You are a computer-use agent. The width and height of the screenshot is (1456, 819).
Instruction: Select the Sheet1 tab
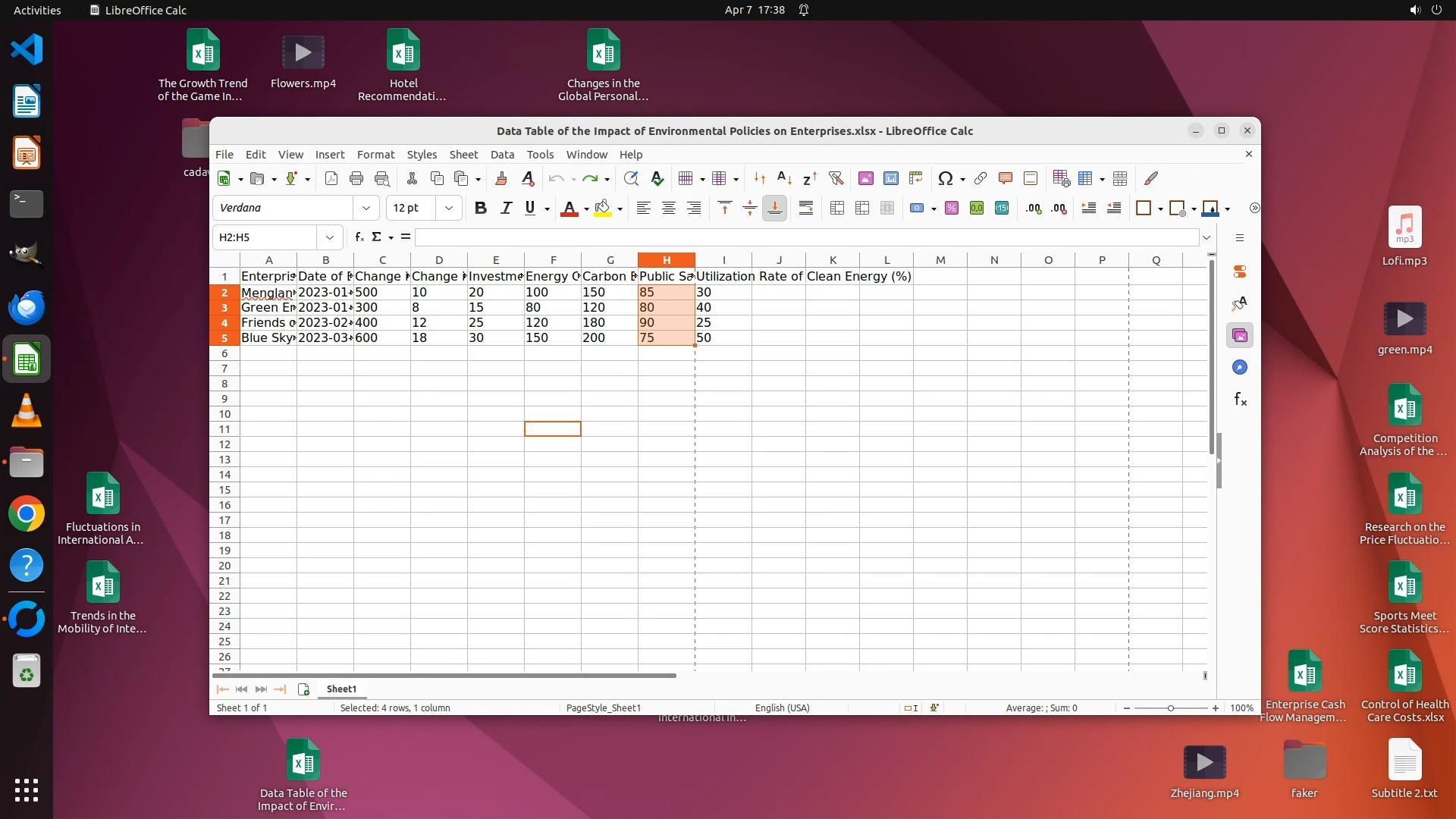[341, 689]
